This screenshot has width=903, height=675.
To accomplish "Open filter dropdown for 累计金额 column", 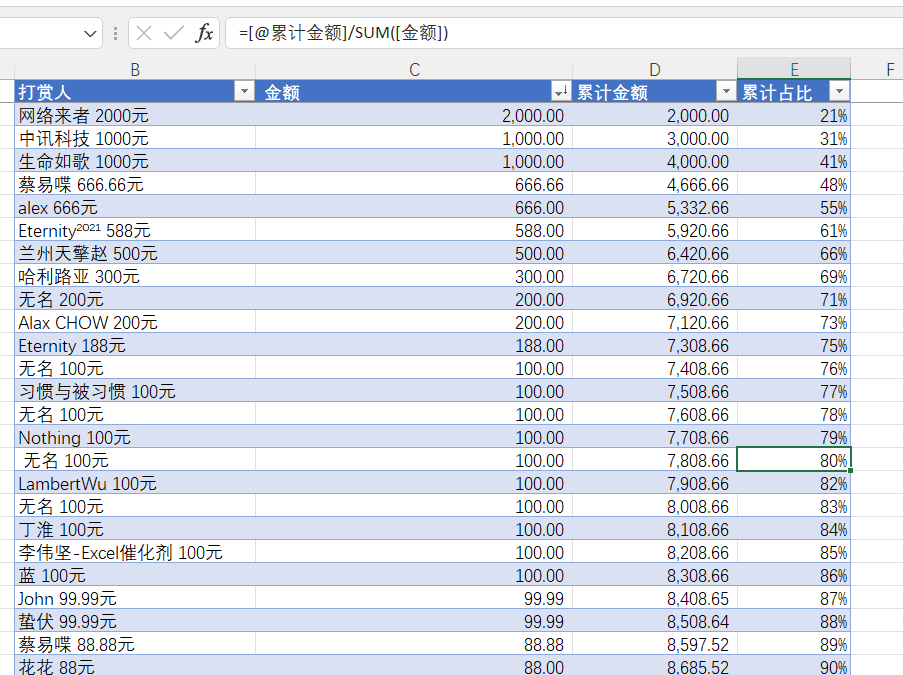I will coord(726,91).
